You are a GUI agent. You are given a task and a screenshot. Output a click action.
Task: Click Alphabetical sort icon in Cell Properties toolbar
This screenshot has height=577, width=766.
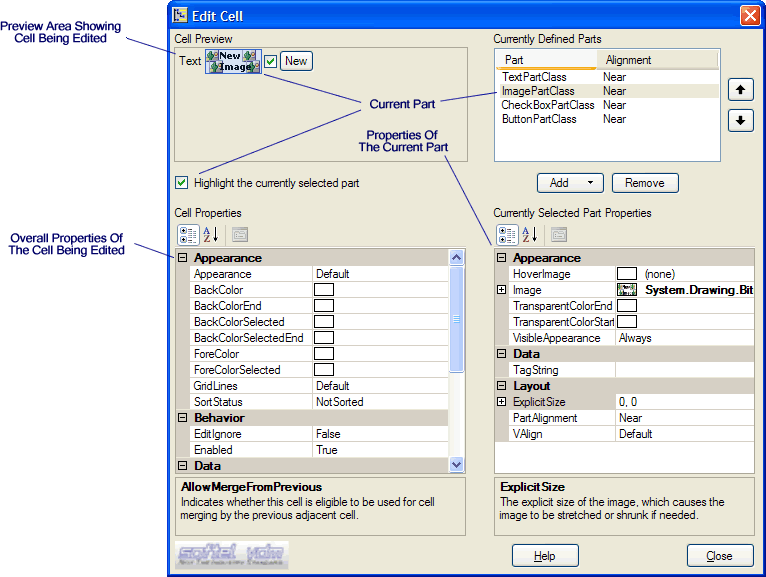[x=212, y=235]
